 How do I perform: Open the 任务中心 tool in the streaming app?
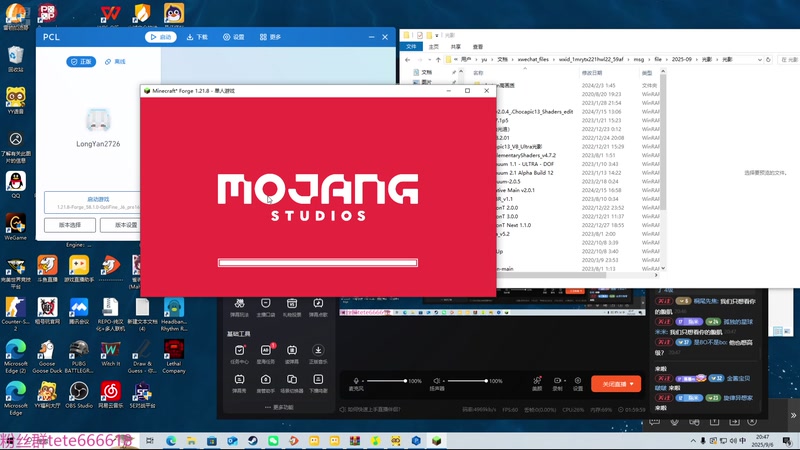[239, 355]
